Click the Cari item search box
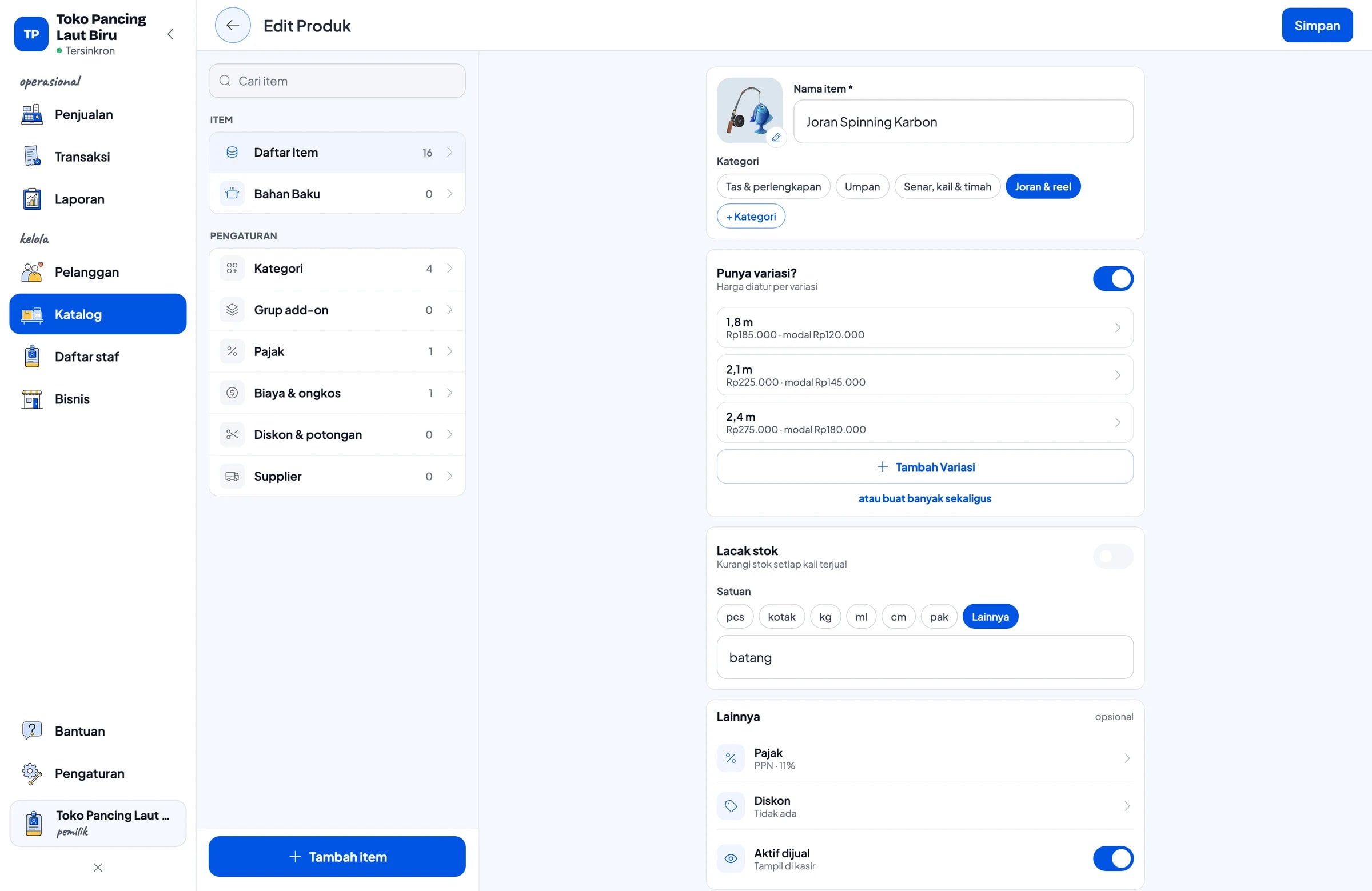Image resolution: width=1372 pixels, height=891 pixels. 337,81
